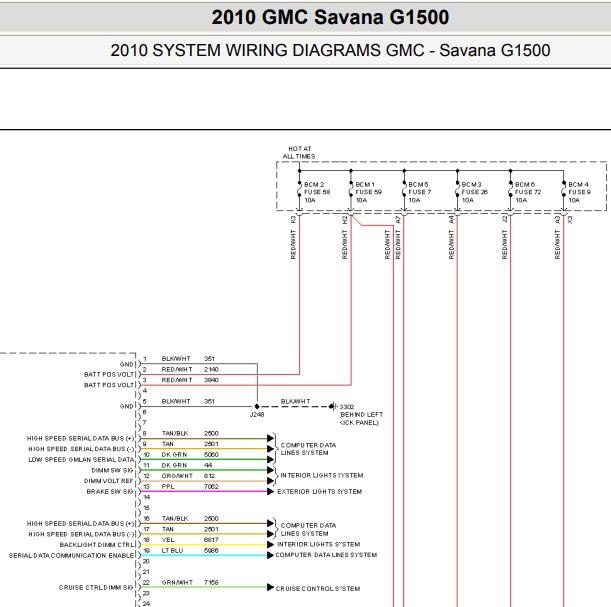
Task: Click the arrowhead ending the PPL wire
Action: tap(270, 492)
